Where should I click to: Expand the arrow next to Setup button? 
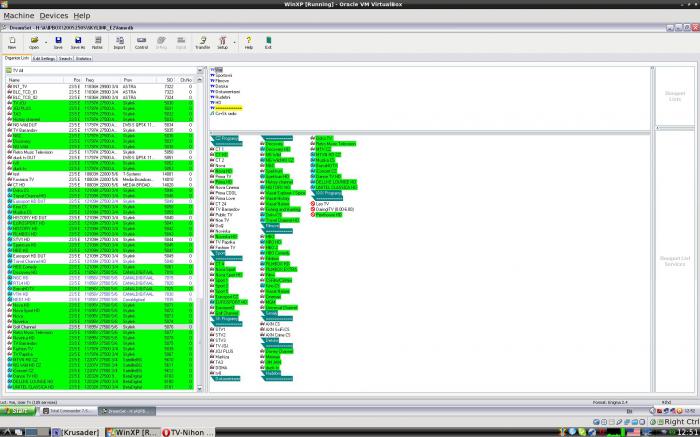(x=234, y=43)
